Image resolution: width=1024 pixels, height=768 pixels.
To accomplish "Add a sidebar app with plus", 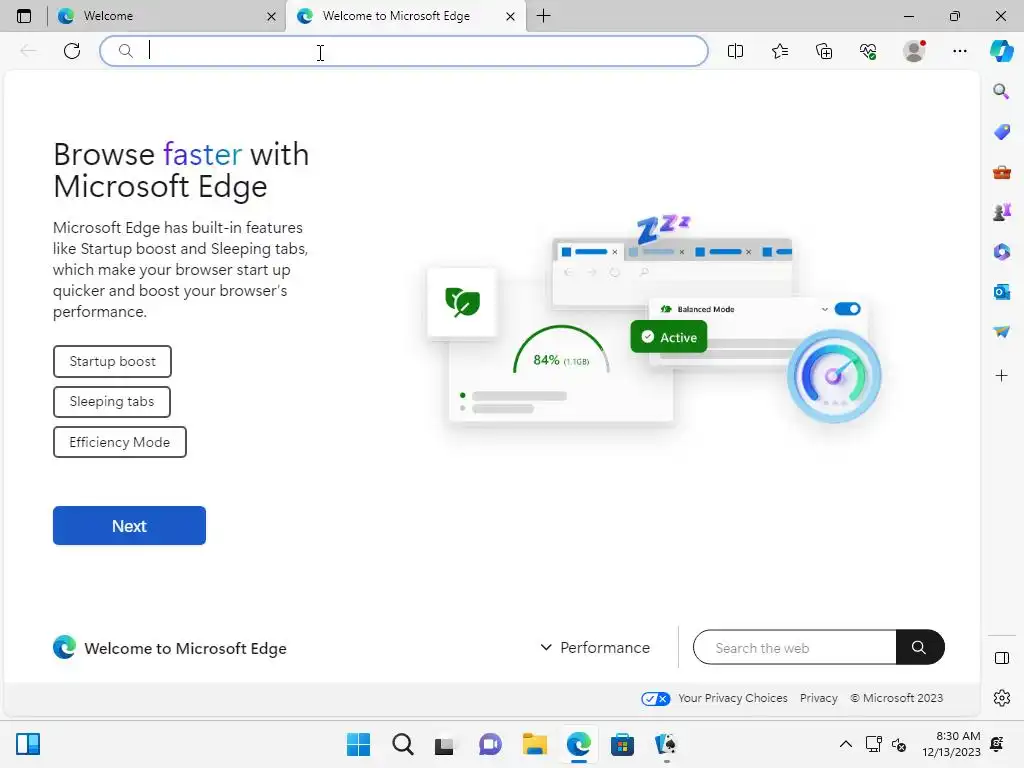I will click(1001, 376).
